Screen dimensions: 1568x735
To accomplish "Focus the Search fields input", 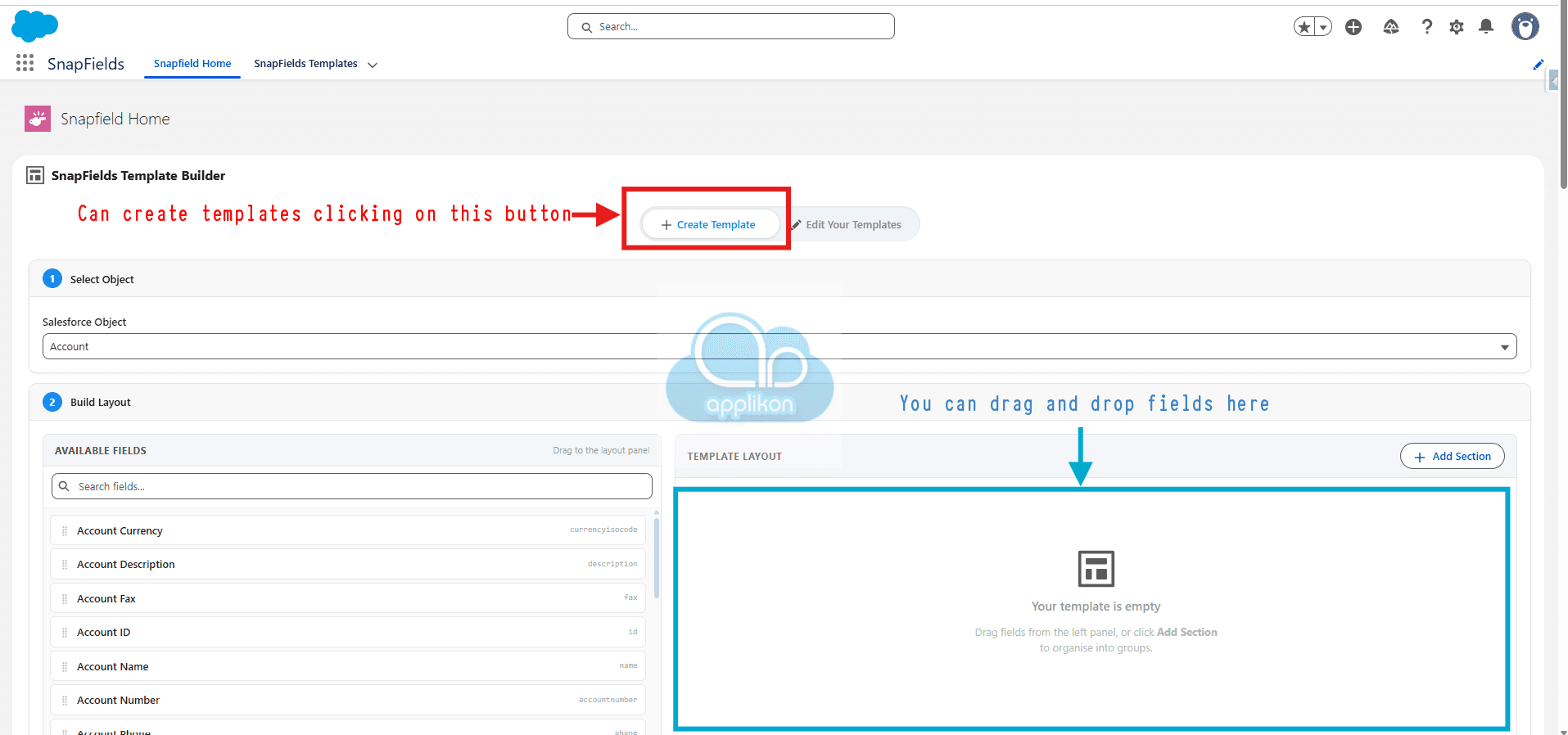I will (x=352, y=486).
